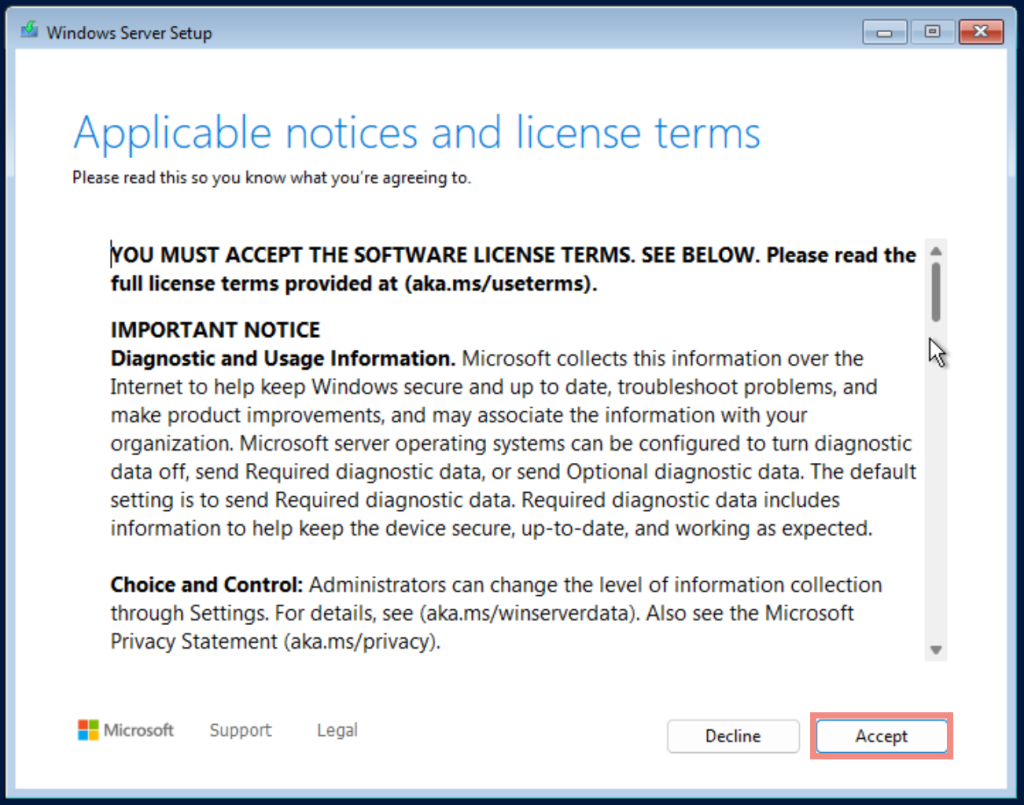Select the IMPORTANT NOTICE heading text

pyautogui.click(x=215, y=329)
